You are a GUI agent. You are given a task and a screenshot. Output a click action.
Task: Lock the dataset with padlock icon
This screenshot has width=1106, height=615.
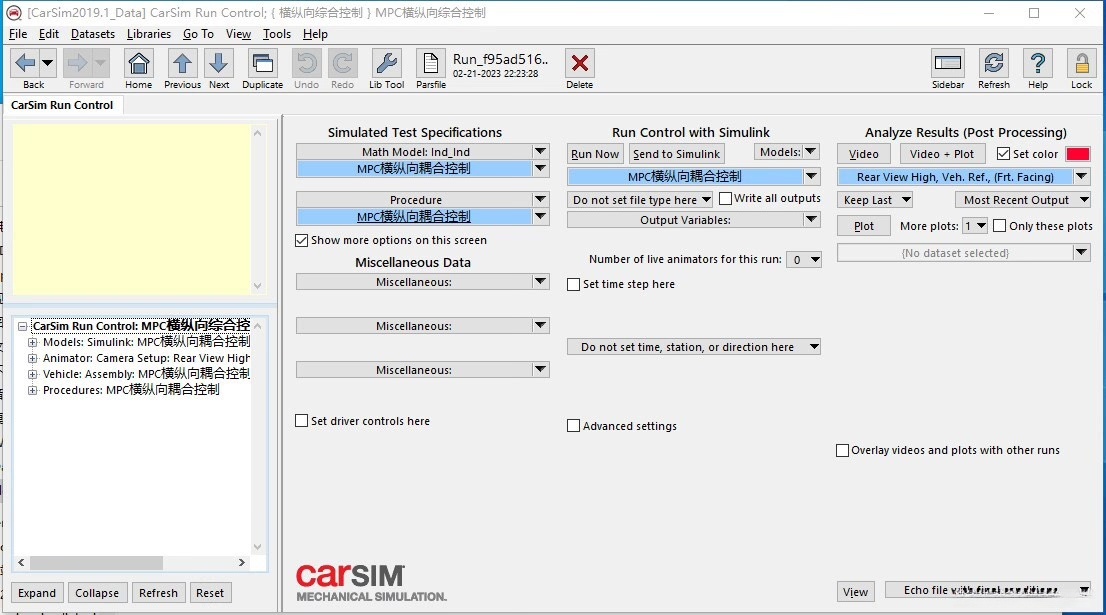point(1081,63)
